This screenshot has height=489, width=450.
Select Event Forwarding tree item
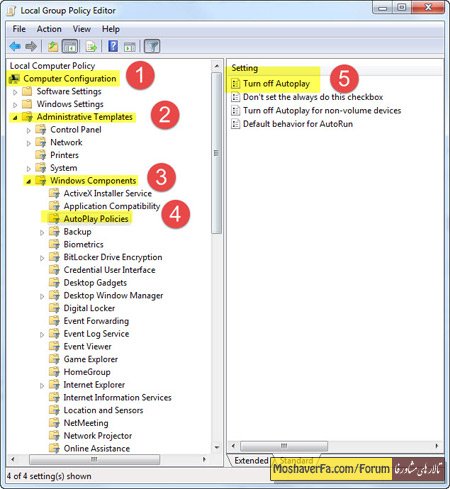96,321
